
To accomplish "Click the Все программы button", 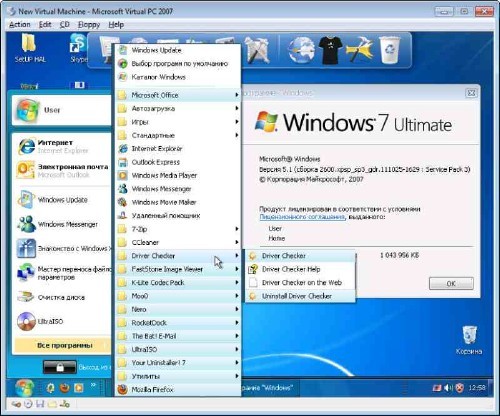I will click(x=62, y=346).
